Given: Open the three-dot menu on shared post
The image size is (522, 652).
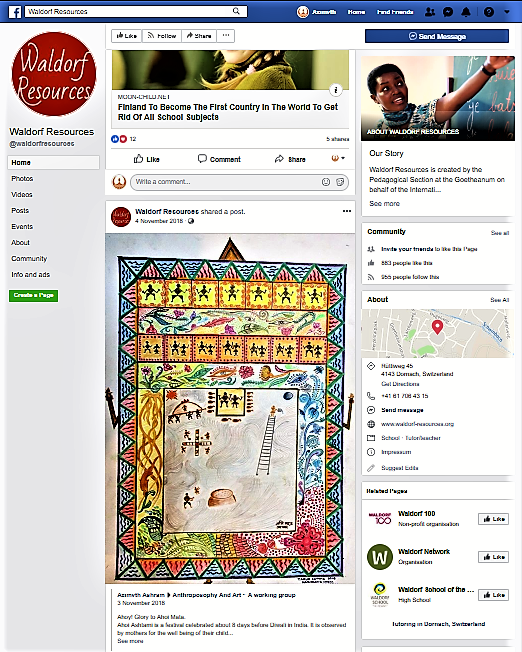Looking at the screenshot, I should [x=347, y=211].
